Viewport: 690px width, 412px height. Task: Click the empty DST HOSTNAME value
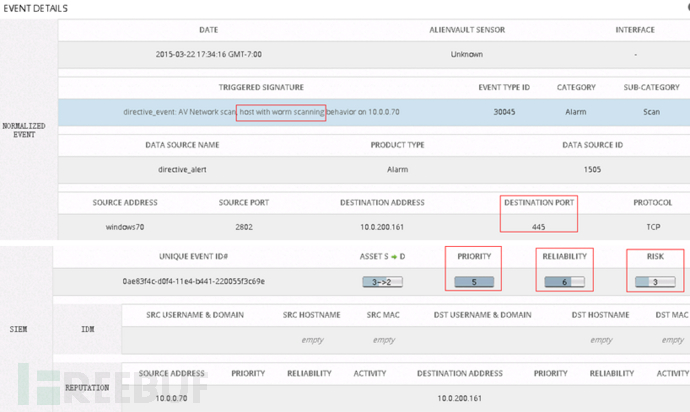[601, 340]
